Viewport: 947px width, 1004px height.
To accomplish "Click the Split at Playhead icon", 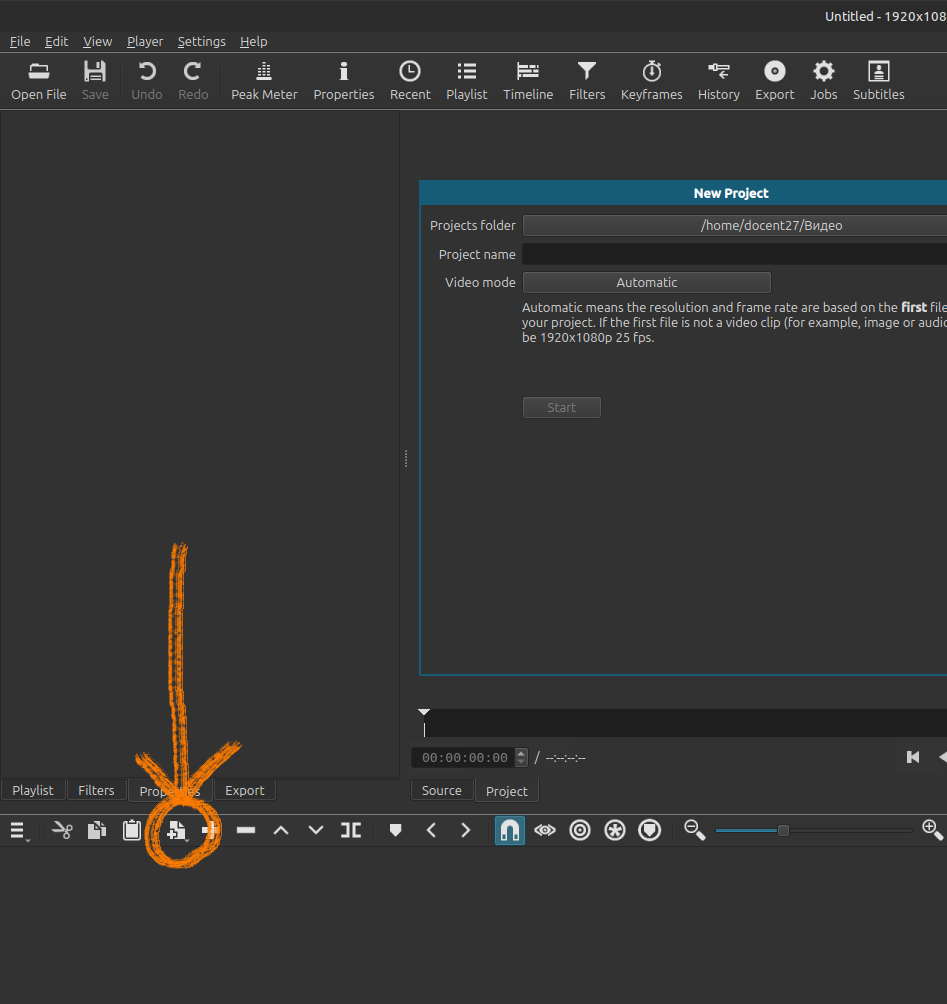I will click(351, 830).
